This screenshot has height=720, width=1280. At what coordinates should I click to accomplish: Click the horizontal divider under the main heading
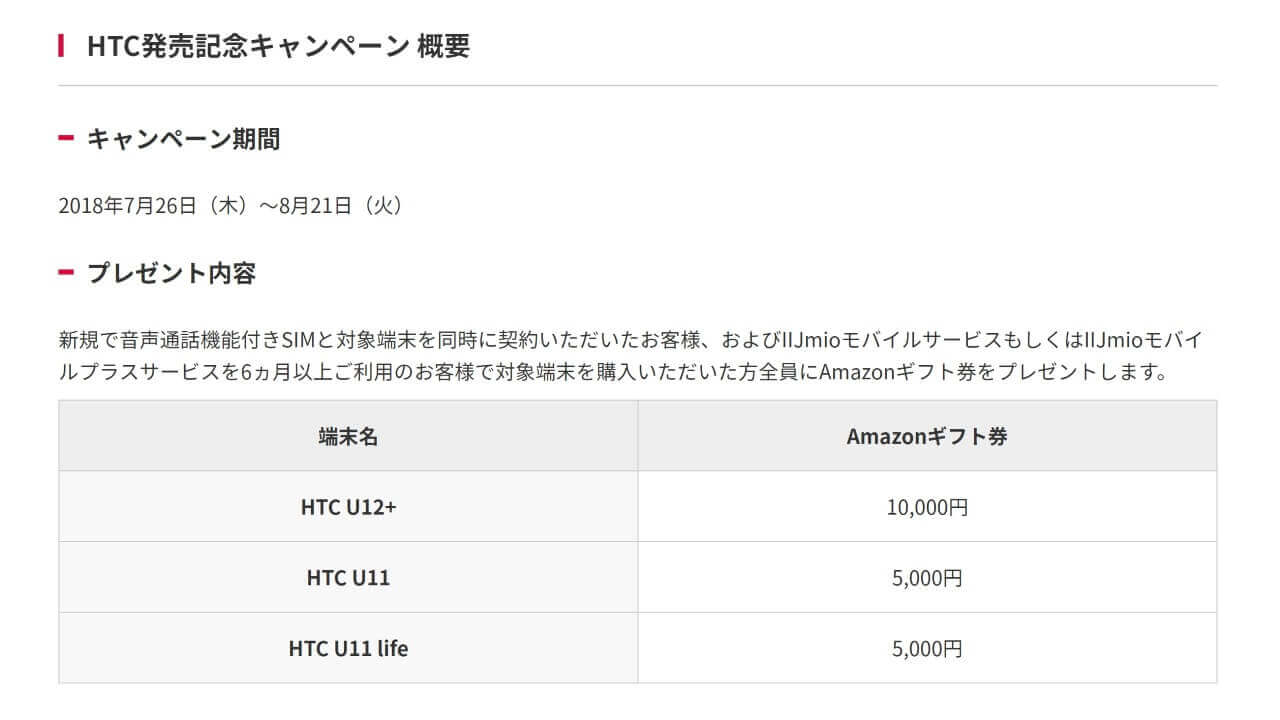click(x=638, y=86)
